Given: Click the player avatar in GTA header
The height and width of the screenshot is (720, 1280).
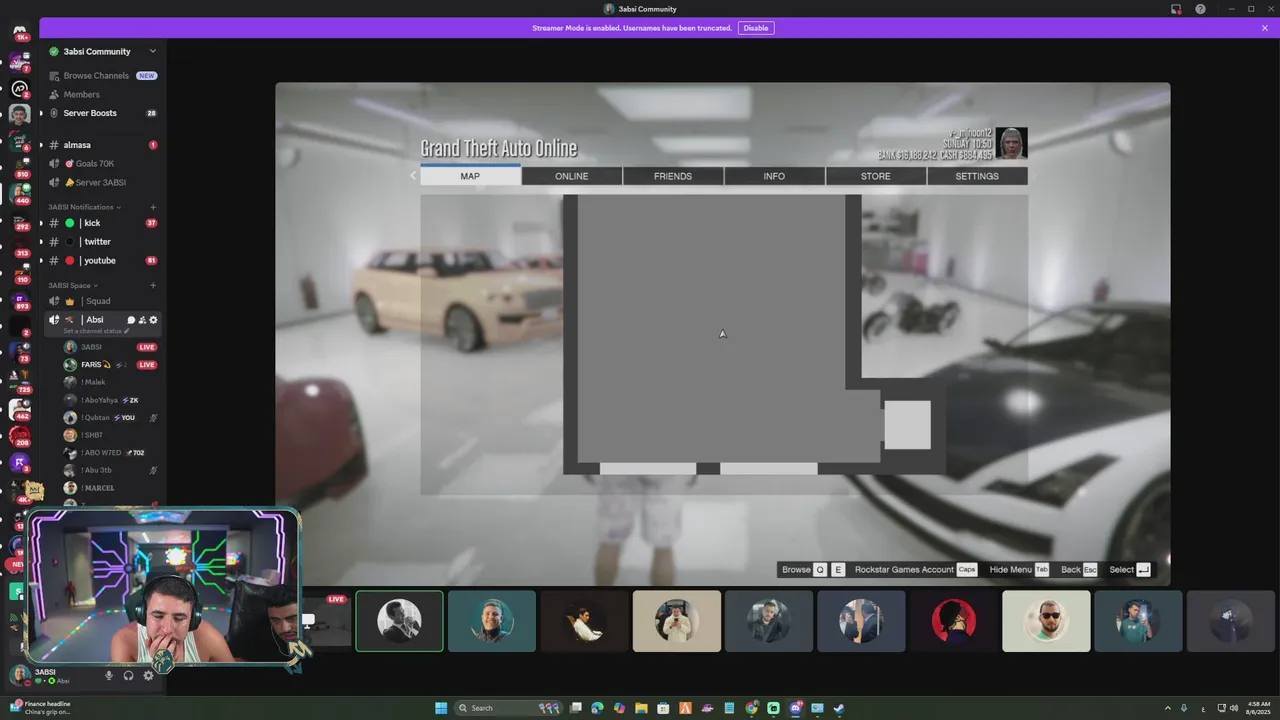Looking at the screenshot, I should pyautogui.click(x=1011, y=143).
